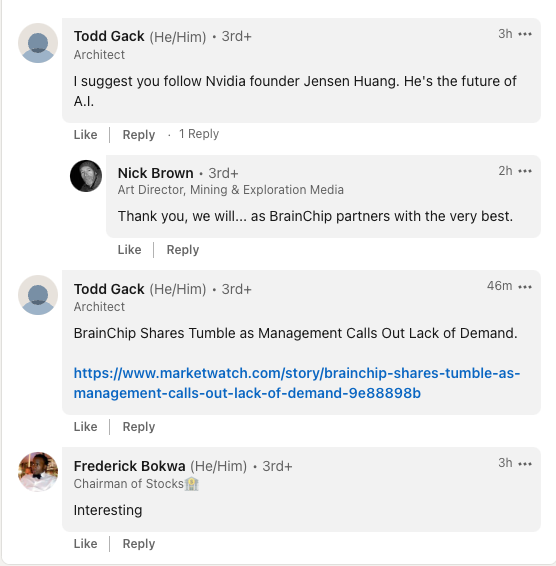This screenshot has height=566, width=556.
Task: Open Frederick Bokwa's name link
Action: [130, 466]
